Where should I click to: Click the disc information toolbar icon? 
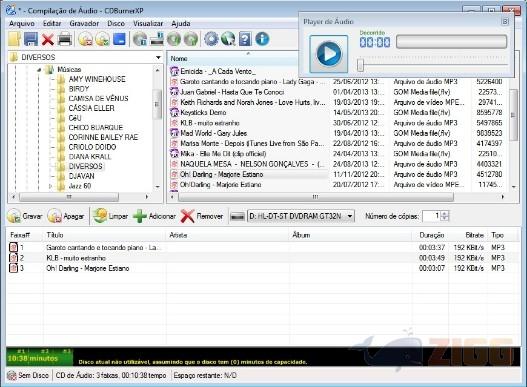point(140,39)
